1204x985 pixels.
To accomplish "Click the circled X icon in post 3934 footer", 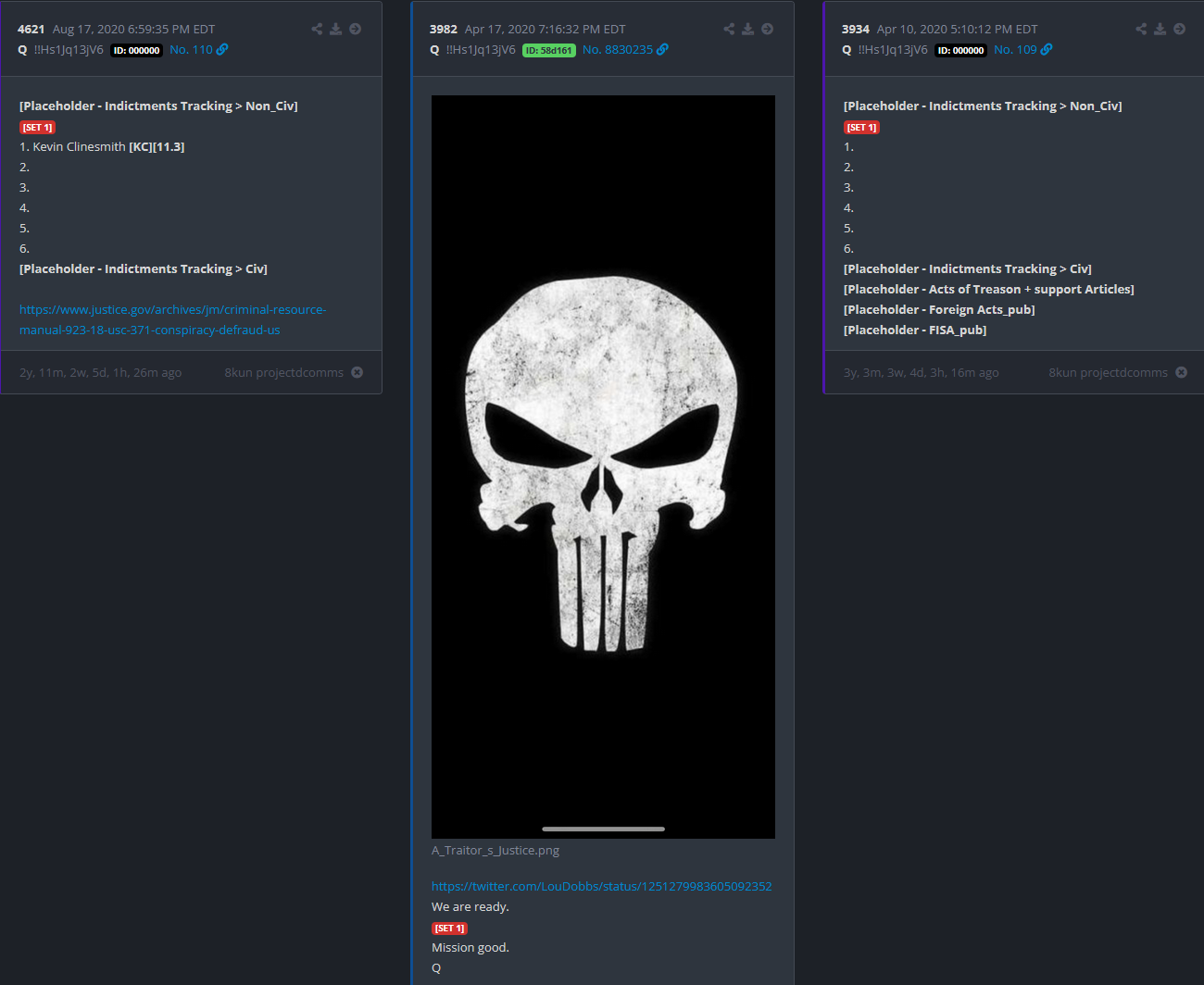I will point(1182,372).
